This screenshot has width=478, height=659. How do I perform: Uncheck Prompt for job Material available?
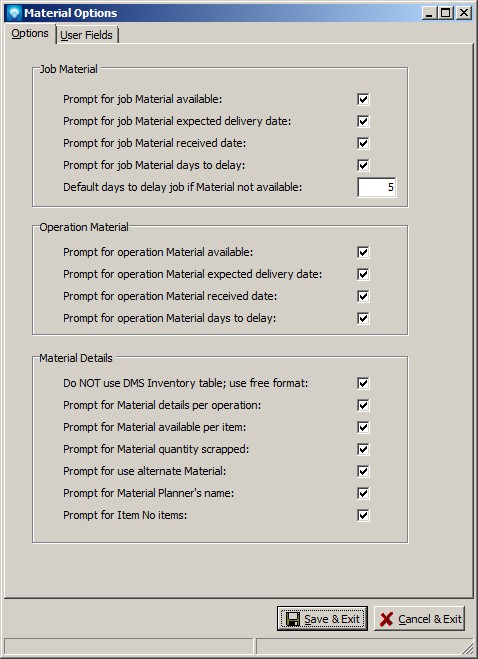(x=363, y=99)
